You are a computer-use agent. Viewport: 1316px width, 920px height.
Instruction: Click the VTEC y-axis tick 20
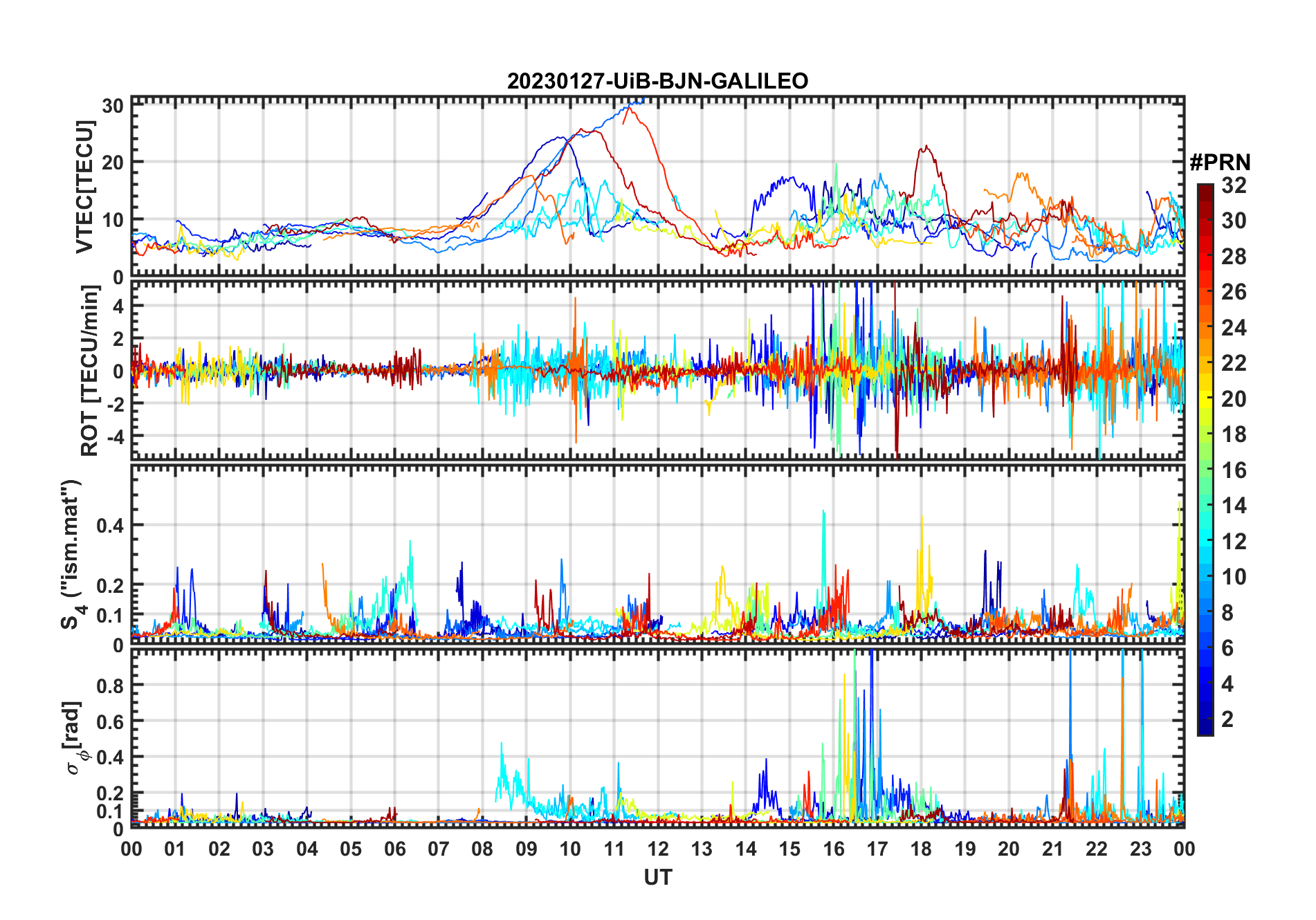click(113, 163)
